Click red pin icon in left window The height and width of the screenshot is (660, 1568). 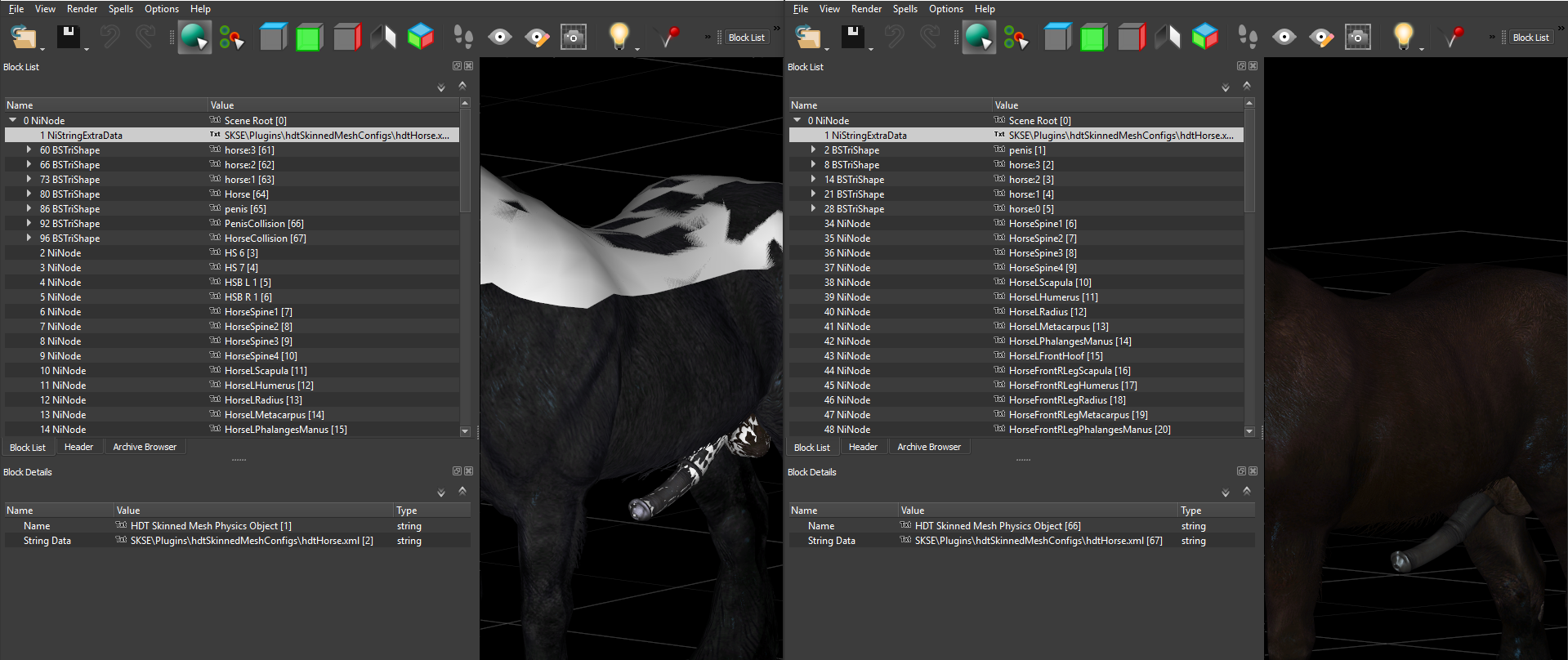pyautogui.click(x=670, y=37)
